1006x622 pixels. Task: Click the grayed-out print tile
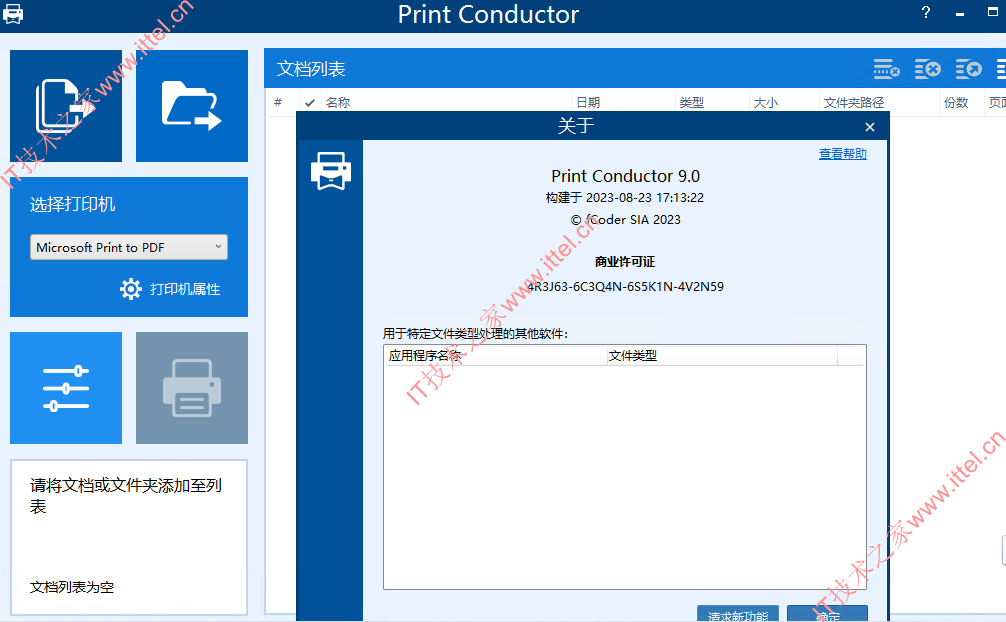[192, 388]
